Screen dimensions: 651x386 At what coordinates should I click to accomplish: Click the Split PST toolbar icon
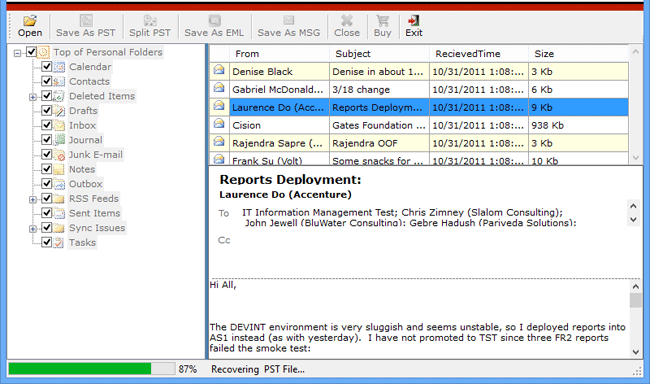150,20
